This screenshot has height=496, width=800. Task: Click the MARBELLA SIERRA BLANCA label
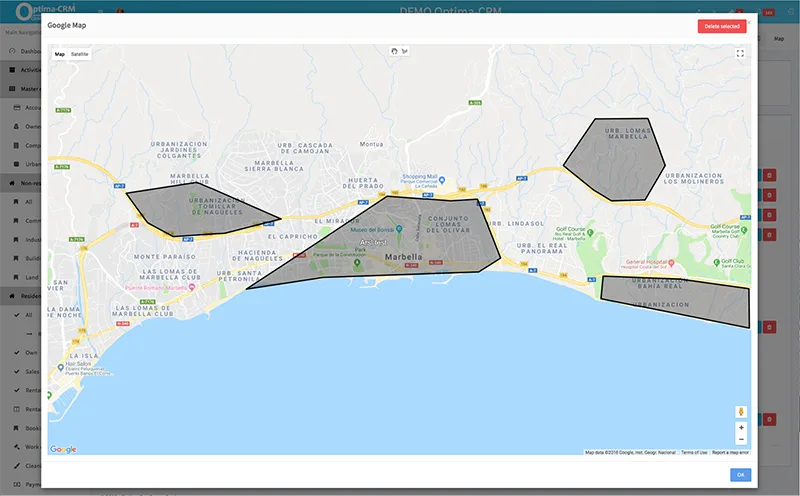click(274, 166)
